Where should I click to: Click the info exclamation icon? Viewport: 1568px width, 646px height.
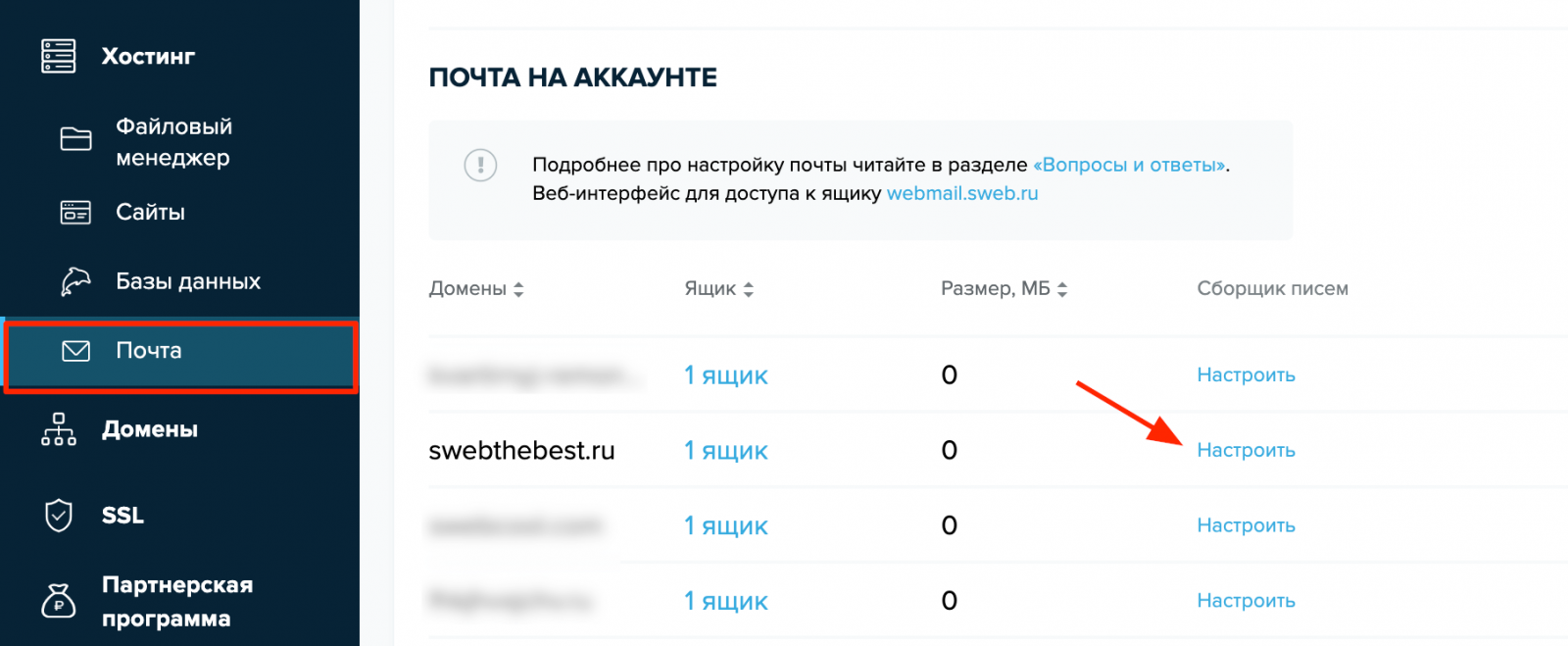click(480, 165)
